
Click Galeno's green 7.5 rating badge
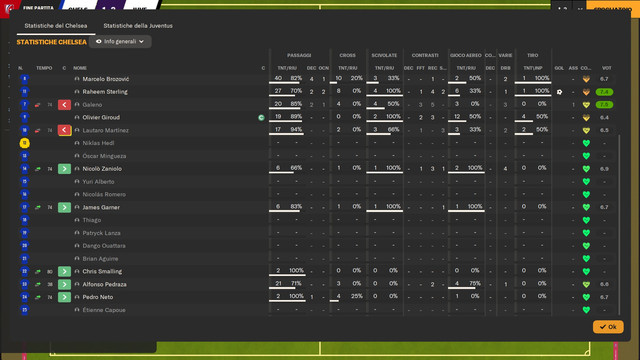[x=604, y=105]
